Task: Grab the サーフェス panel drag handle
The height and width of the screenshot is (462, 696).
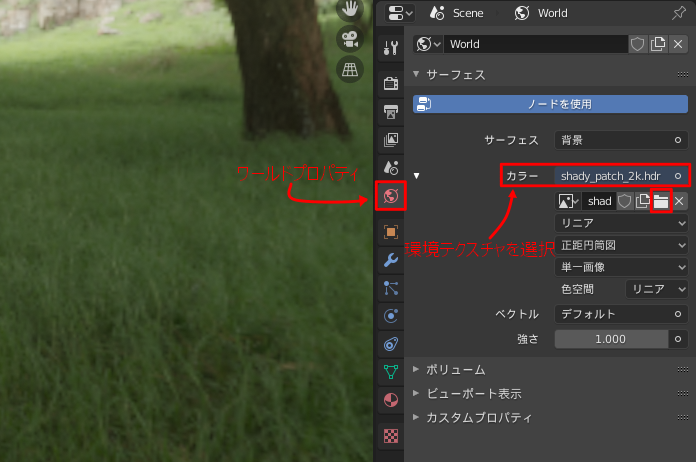Action: [683, 75]
